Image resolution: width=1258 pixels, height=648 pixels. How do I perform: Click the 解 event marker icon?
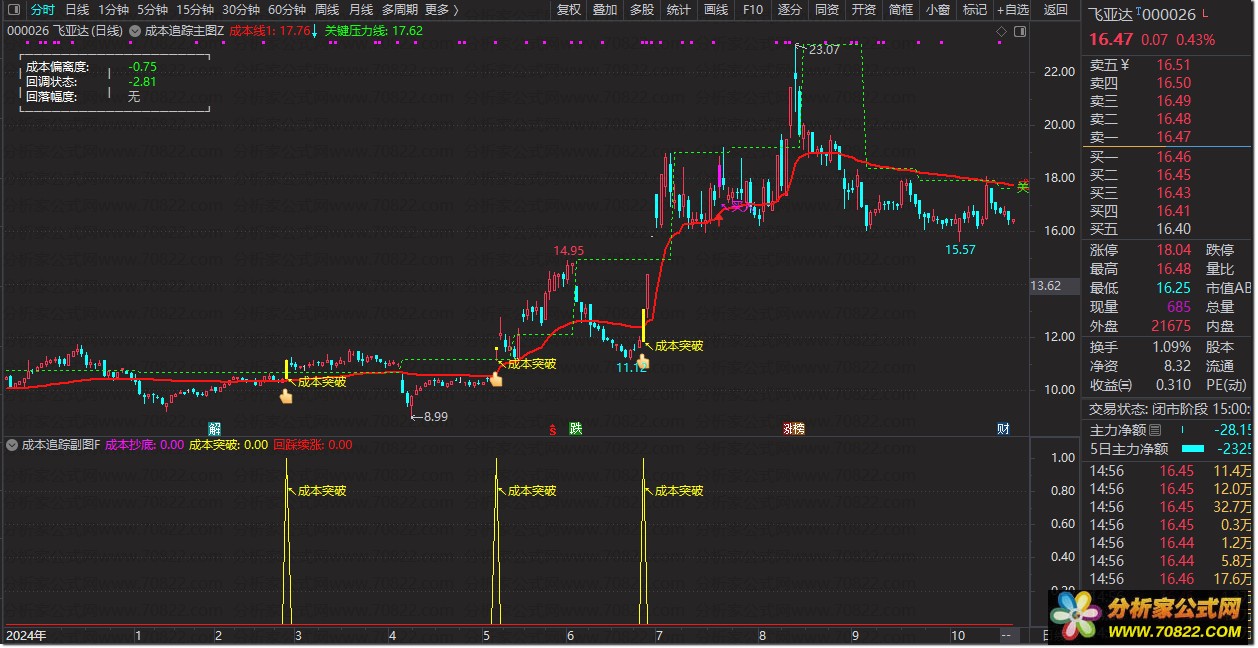[x=215, y=429]
